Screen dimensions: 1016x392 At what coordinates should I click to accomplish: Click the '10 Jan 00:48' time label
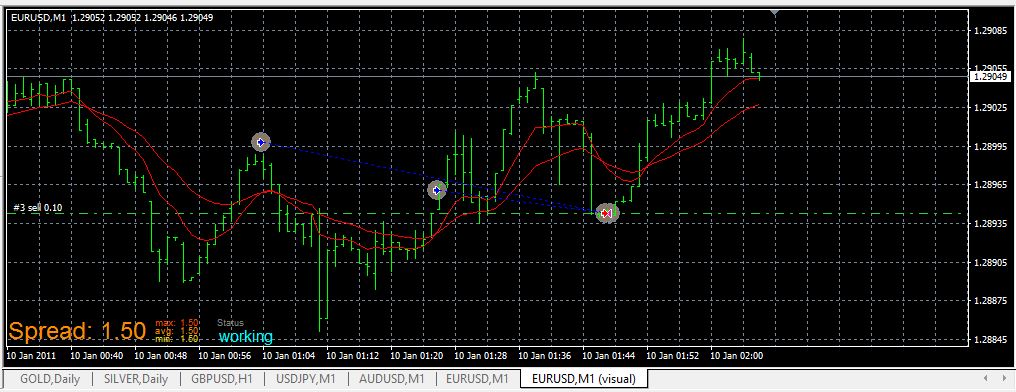[161, 355]
